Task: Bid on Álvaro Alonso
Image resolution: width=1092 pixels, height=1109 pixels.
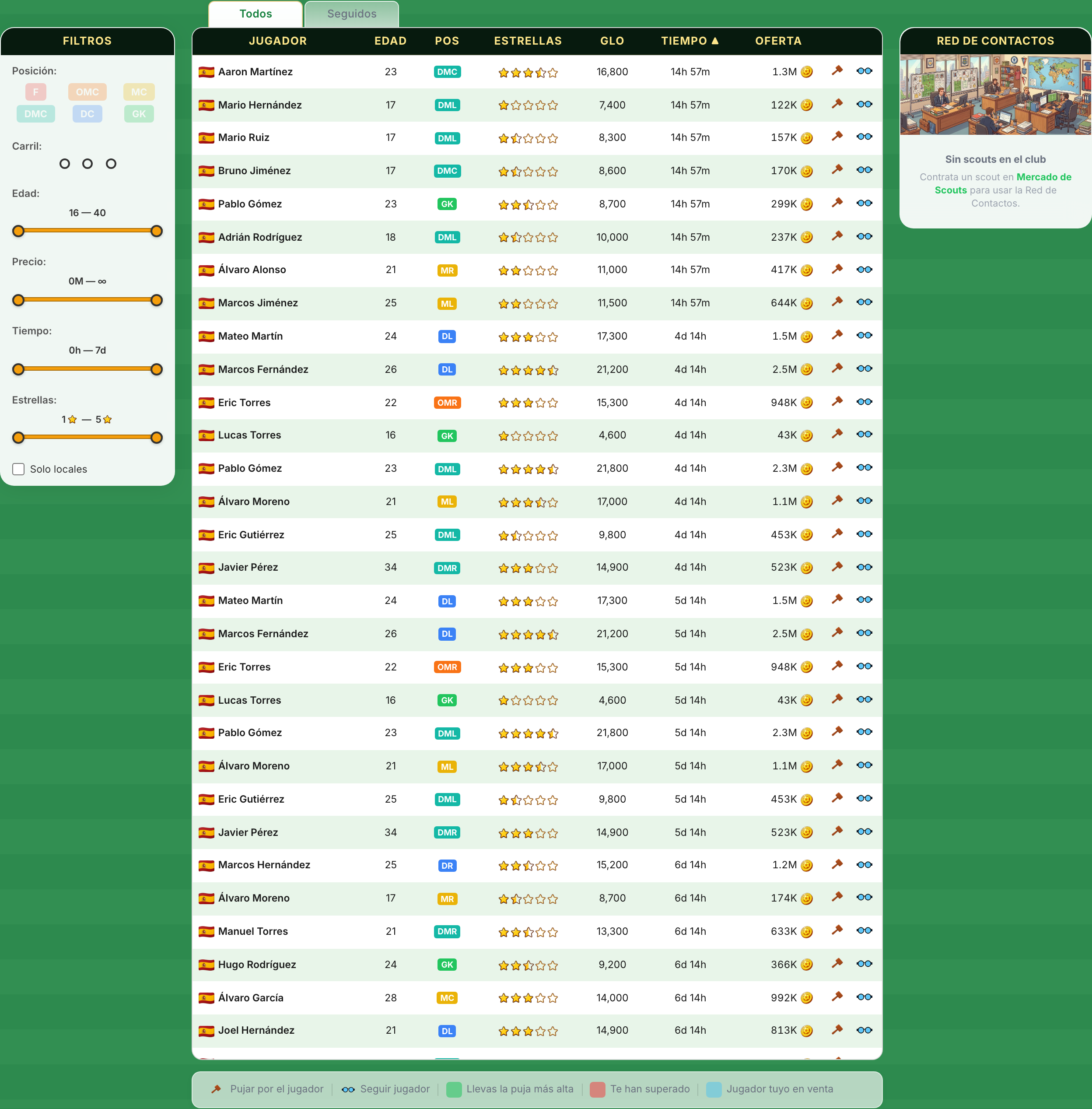Action: coord(837,270)
